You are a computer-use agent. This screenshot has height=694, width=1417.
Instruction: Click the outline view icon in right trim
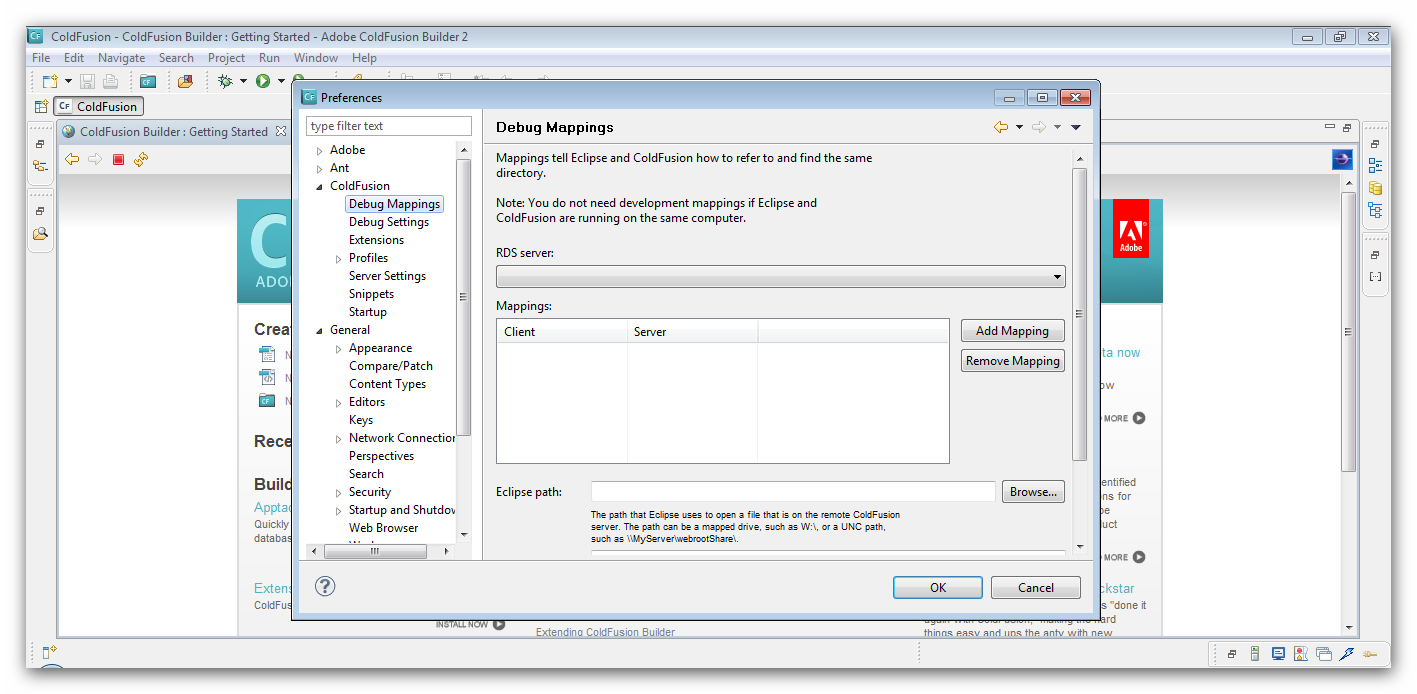click(x=1375, y=166)
